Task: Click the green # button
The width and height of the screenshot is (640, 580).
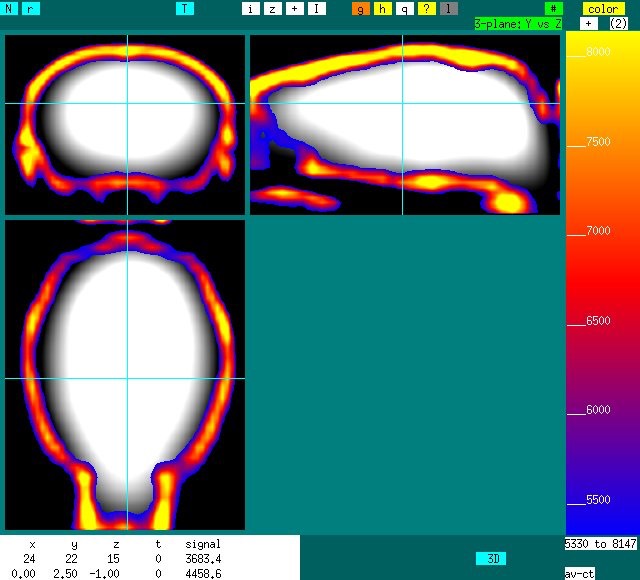Action: tap(554, 9)
